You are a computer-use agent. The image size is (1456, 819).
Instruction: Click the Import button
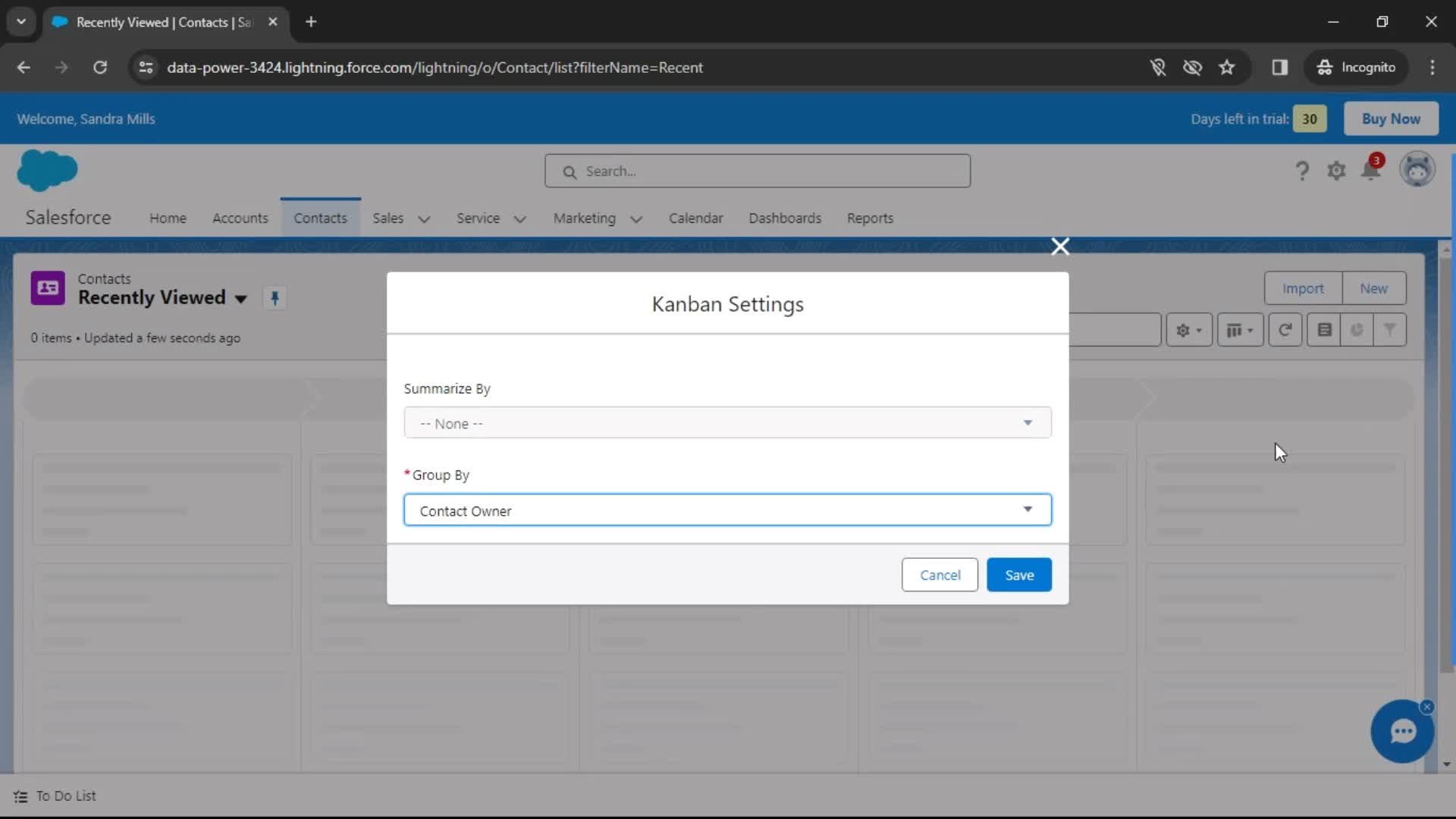1303,288
